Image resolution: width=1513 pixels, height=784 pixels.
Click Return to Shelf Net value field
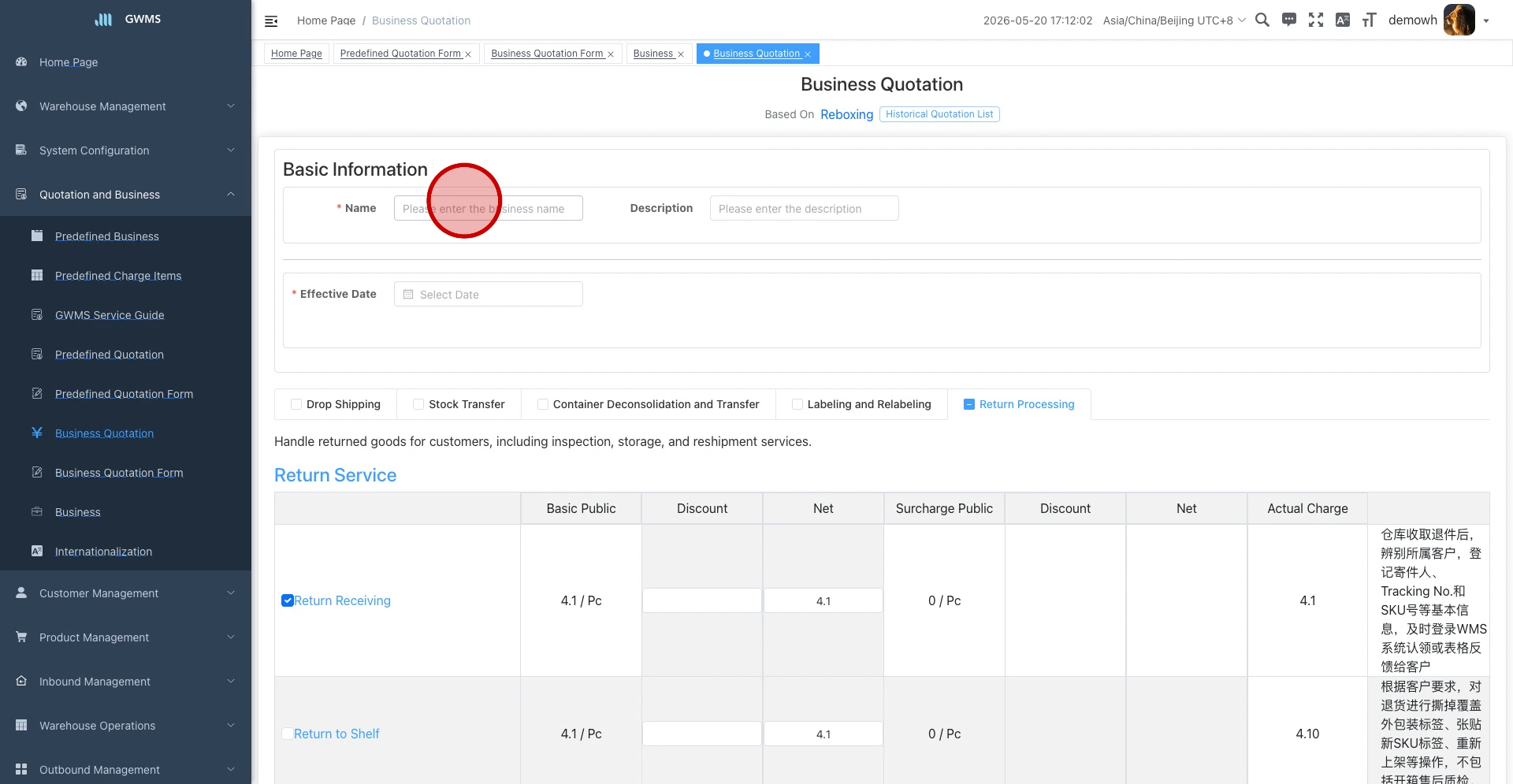click(x=823, y=734)
